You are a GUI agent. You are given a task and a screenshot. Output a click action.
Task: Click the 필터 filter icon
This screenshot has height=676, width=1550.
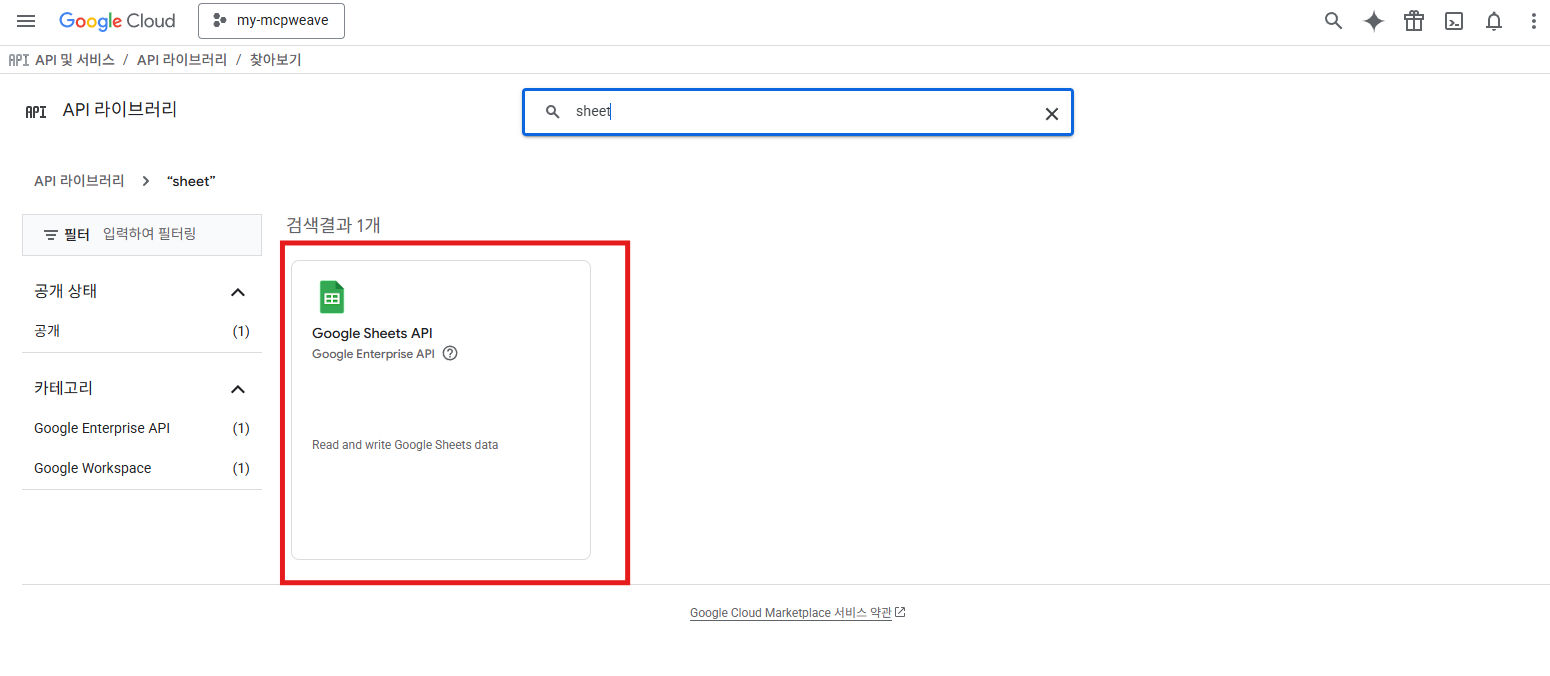[x=51, y=234]
